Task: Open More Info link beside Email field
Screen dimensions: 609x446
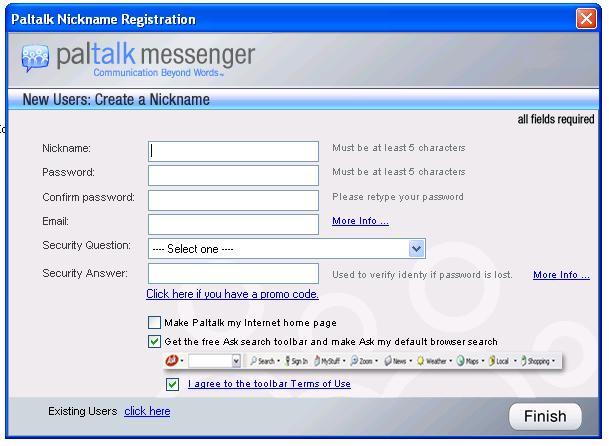Action: (360, 221)
